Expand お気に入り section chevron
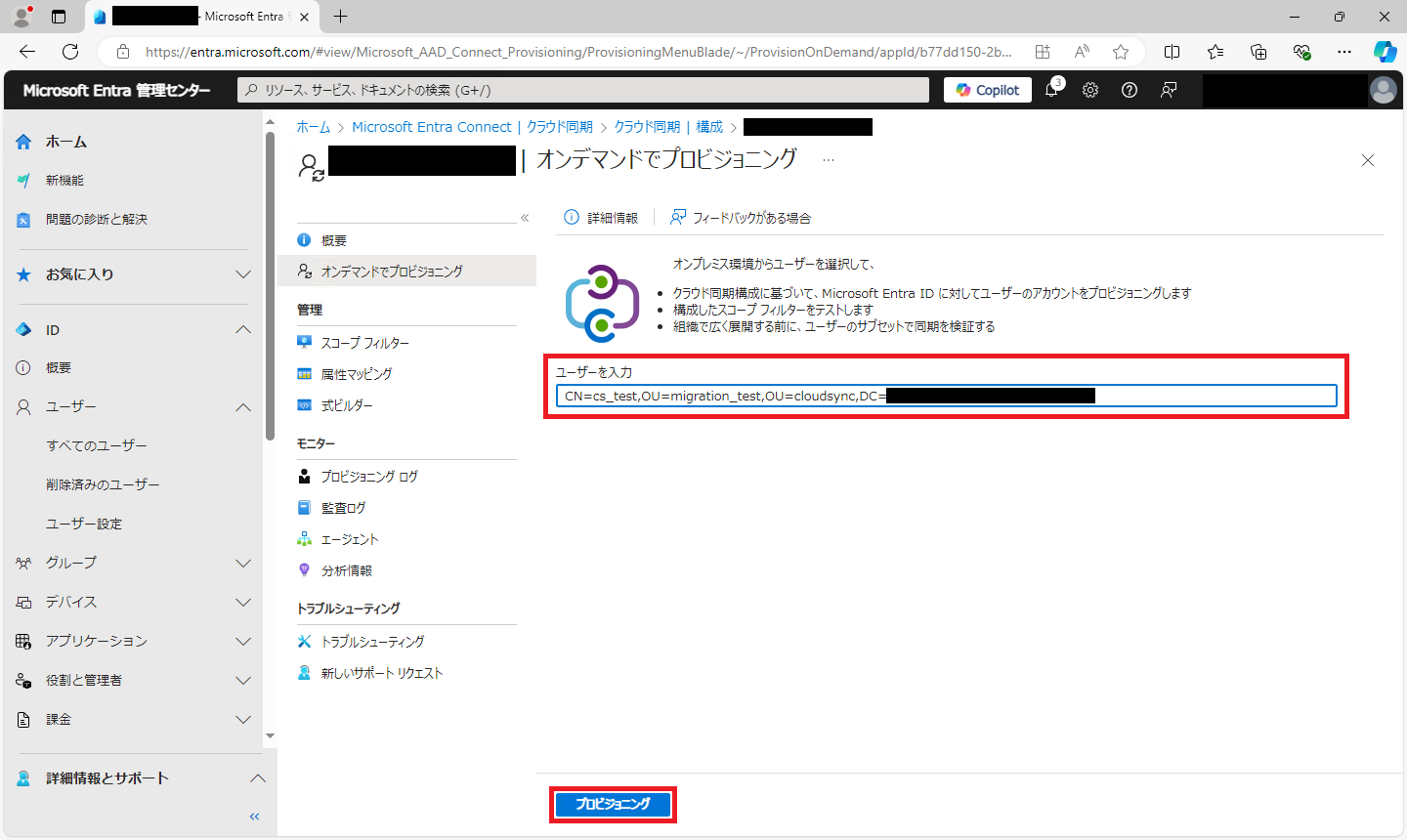Screen dimensions: 1407x840 (243, 274)
